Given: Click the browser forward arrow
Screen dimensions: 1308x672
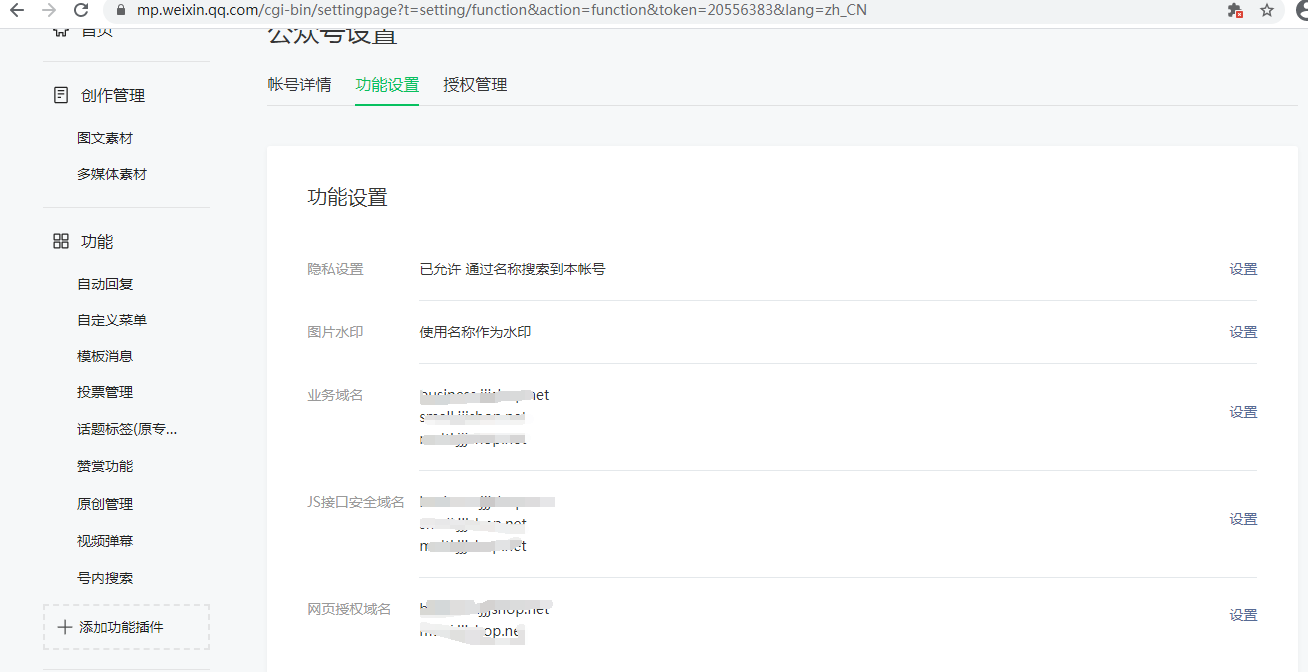Looking at the screenshot, I should coord(49,10).
